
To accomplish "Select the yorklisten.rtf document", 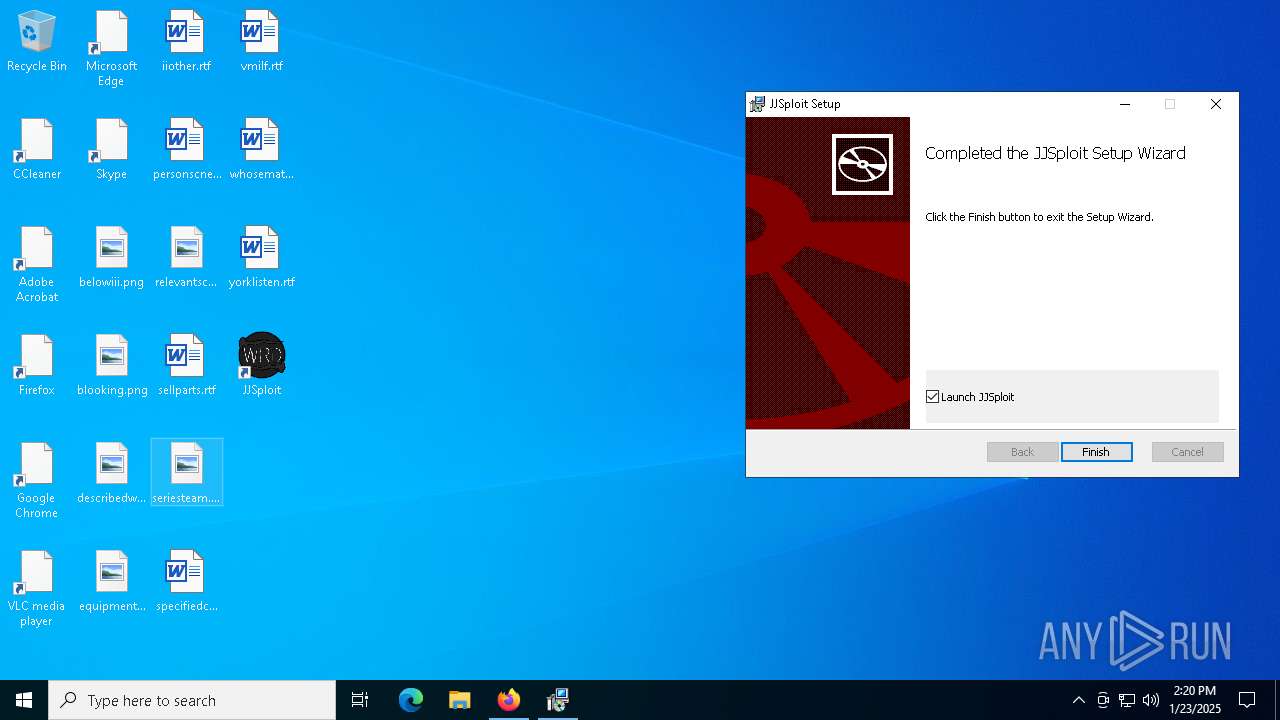I will point(261,258).
